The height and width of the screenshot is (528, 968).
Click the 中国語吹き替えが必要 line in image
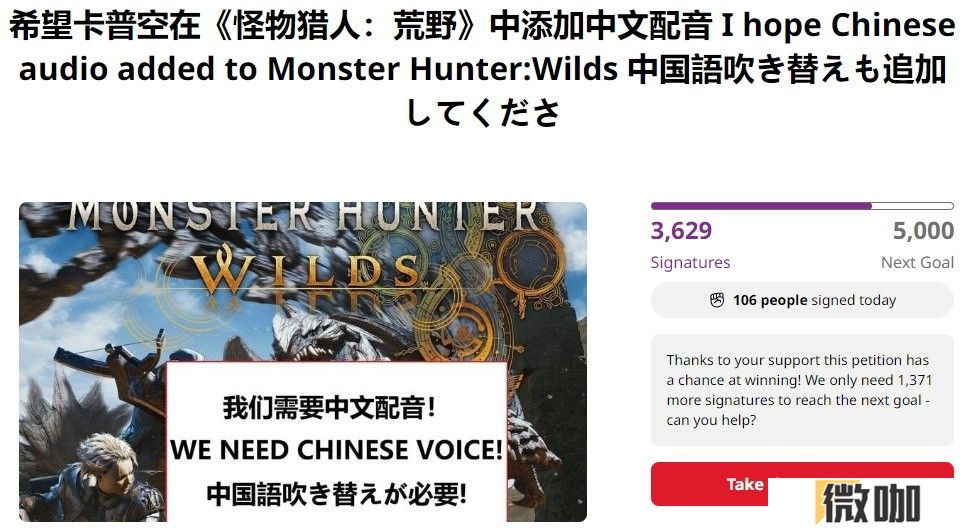point(336,494)
